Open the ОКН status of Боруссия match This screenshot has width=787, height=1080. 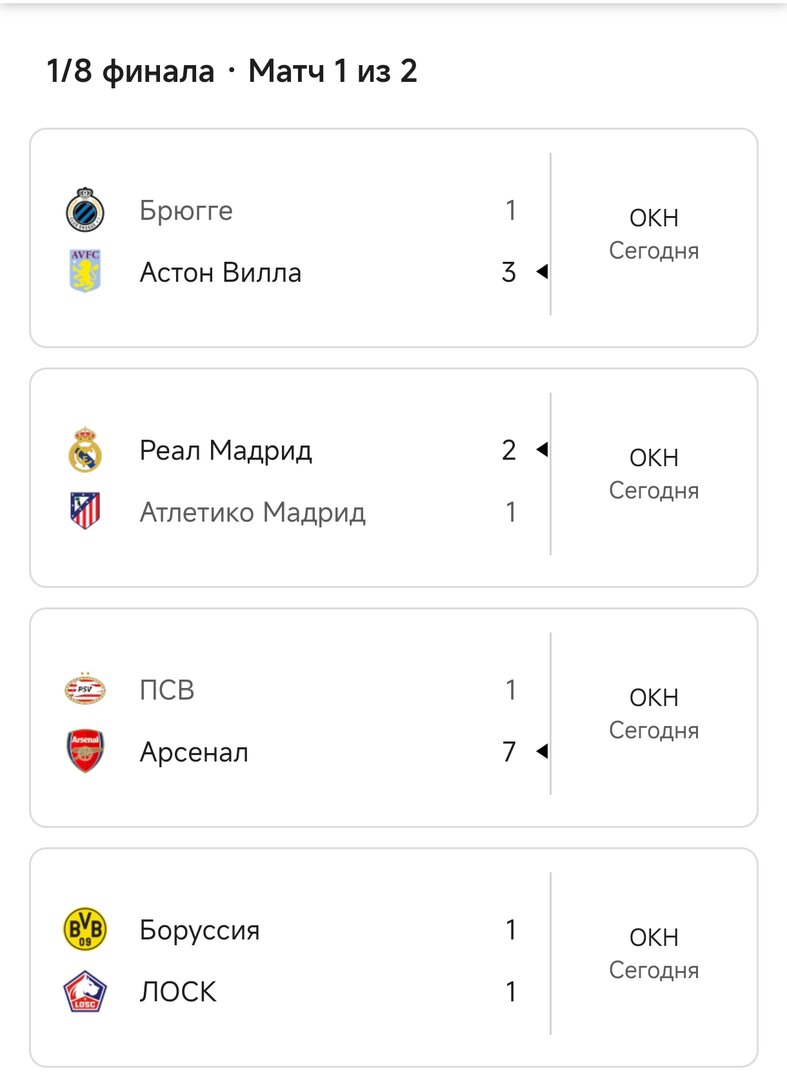coord(654,938)
